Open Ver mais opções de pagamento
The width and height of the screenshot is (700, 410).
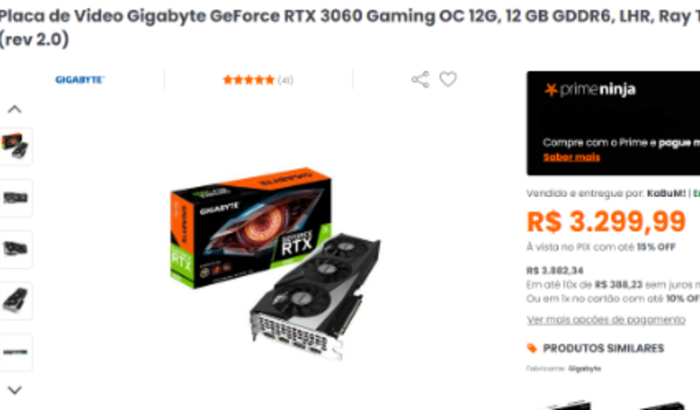click(x=606, y=320)
